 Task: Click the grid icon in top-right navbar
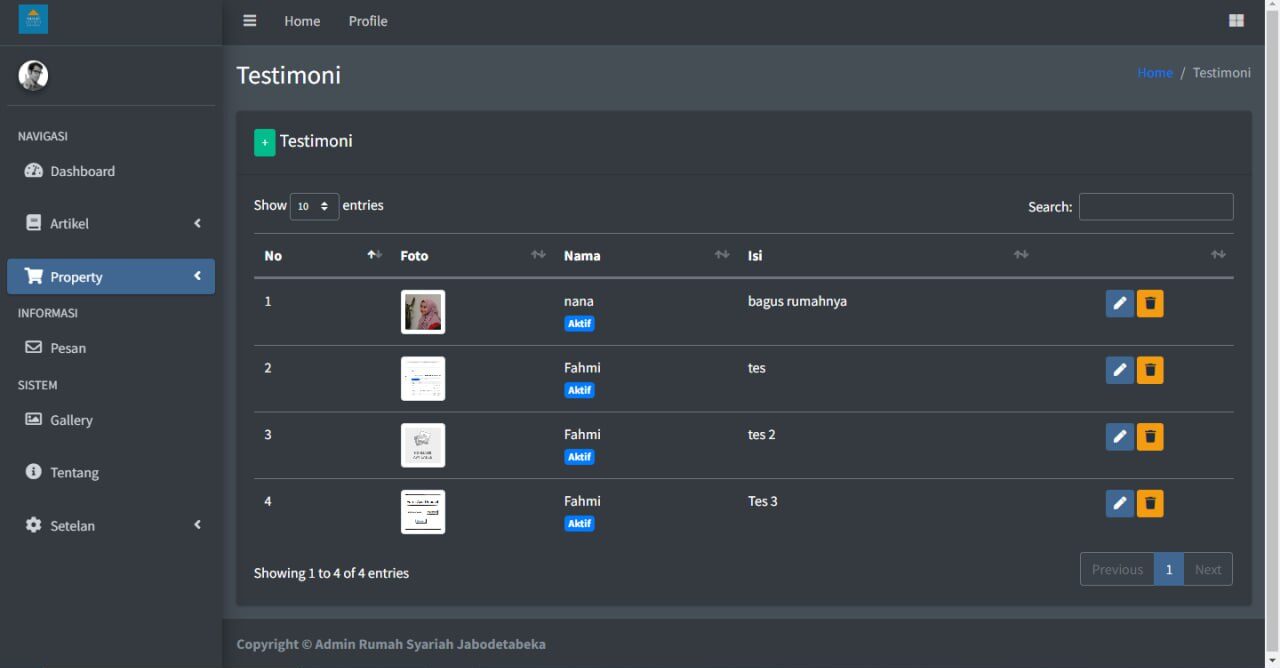(x=1236, y=21)
